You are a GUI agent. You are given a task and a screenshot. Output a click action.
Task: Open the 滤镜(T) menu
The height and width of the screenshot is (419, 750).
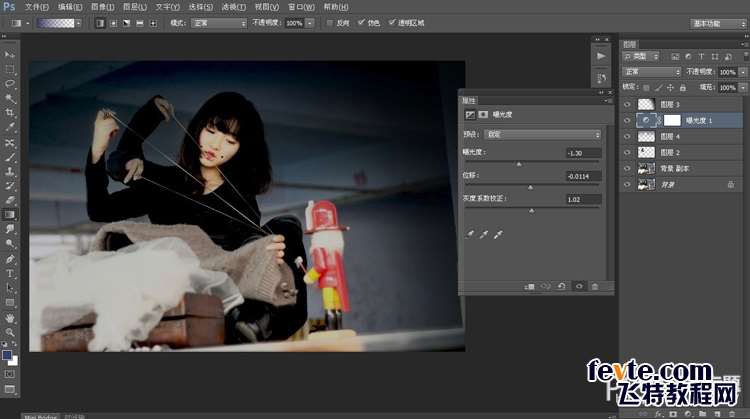coord(233,7)
